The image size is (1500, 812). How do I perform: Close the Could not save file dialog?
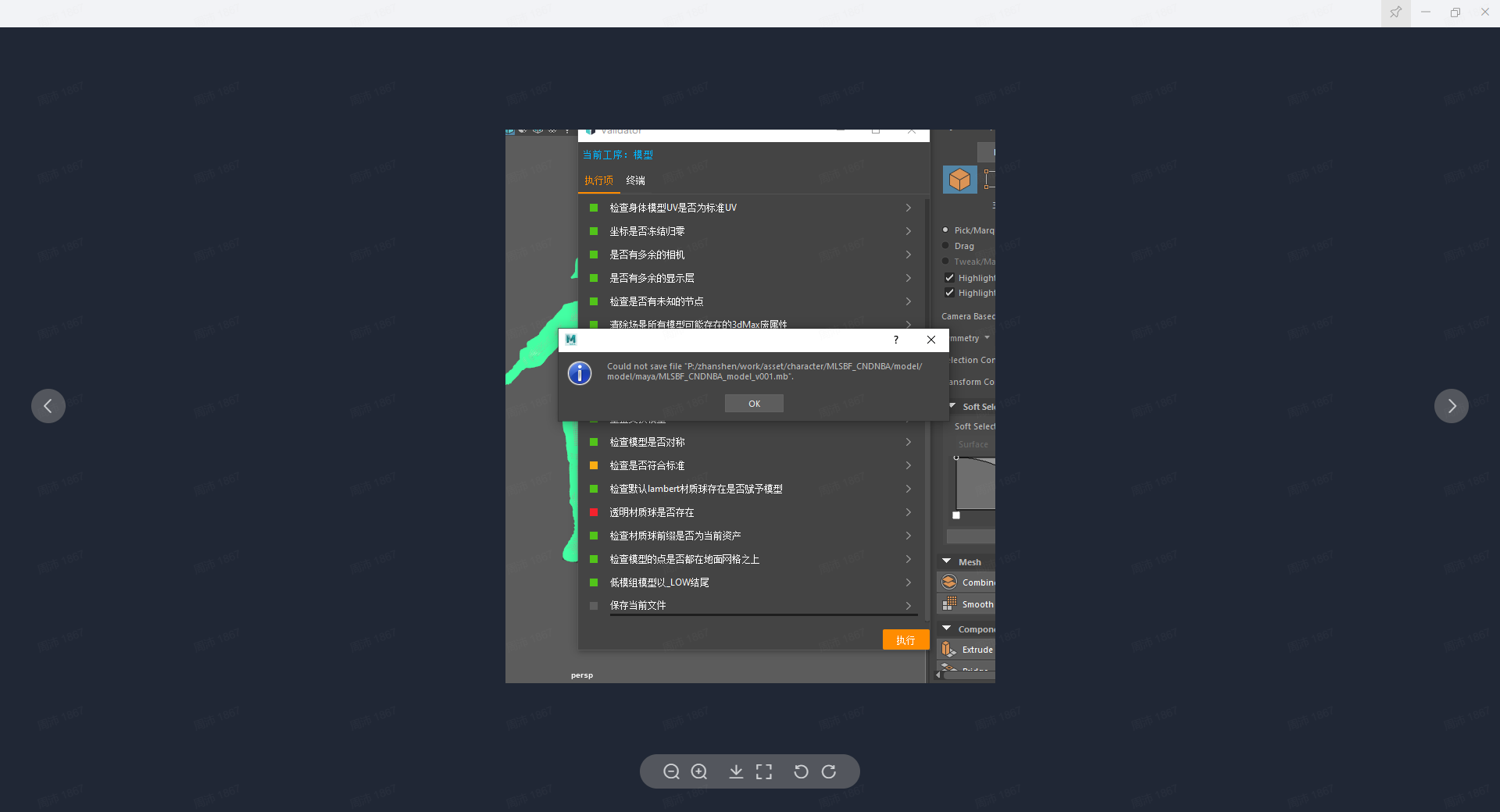pyautogui.click(x=931, y=340)
